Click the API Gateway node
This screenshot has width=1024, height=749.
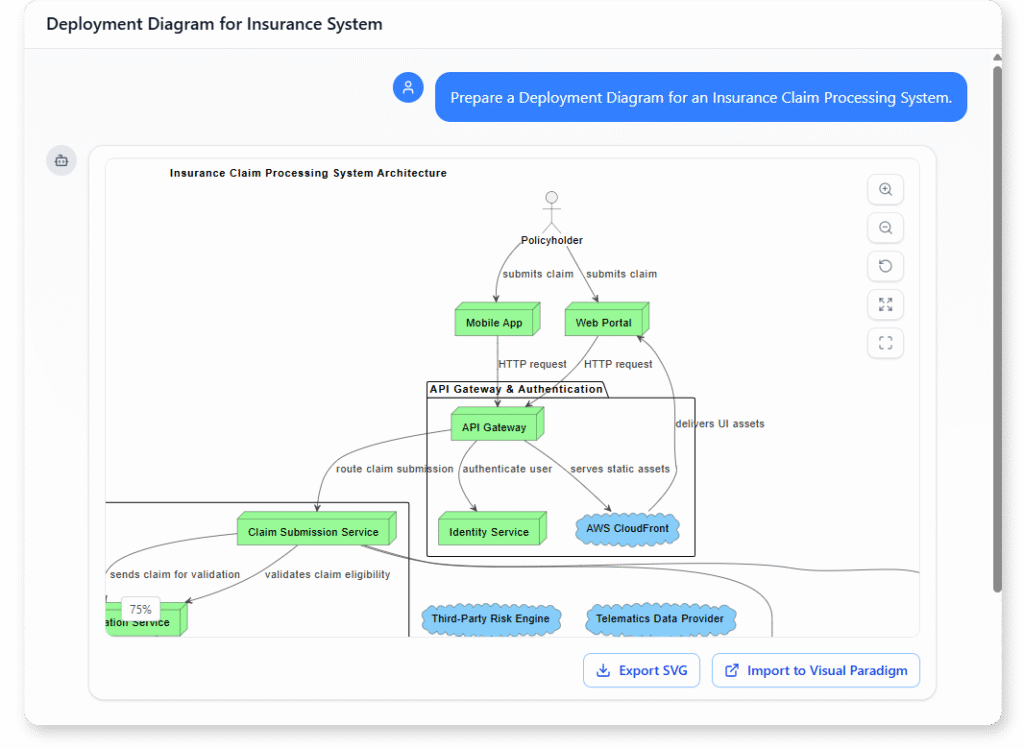495,426
